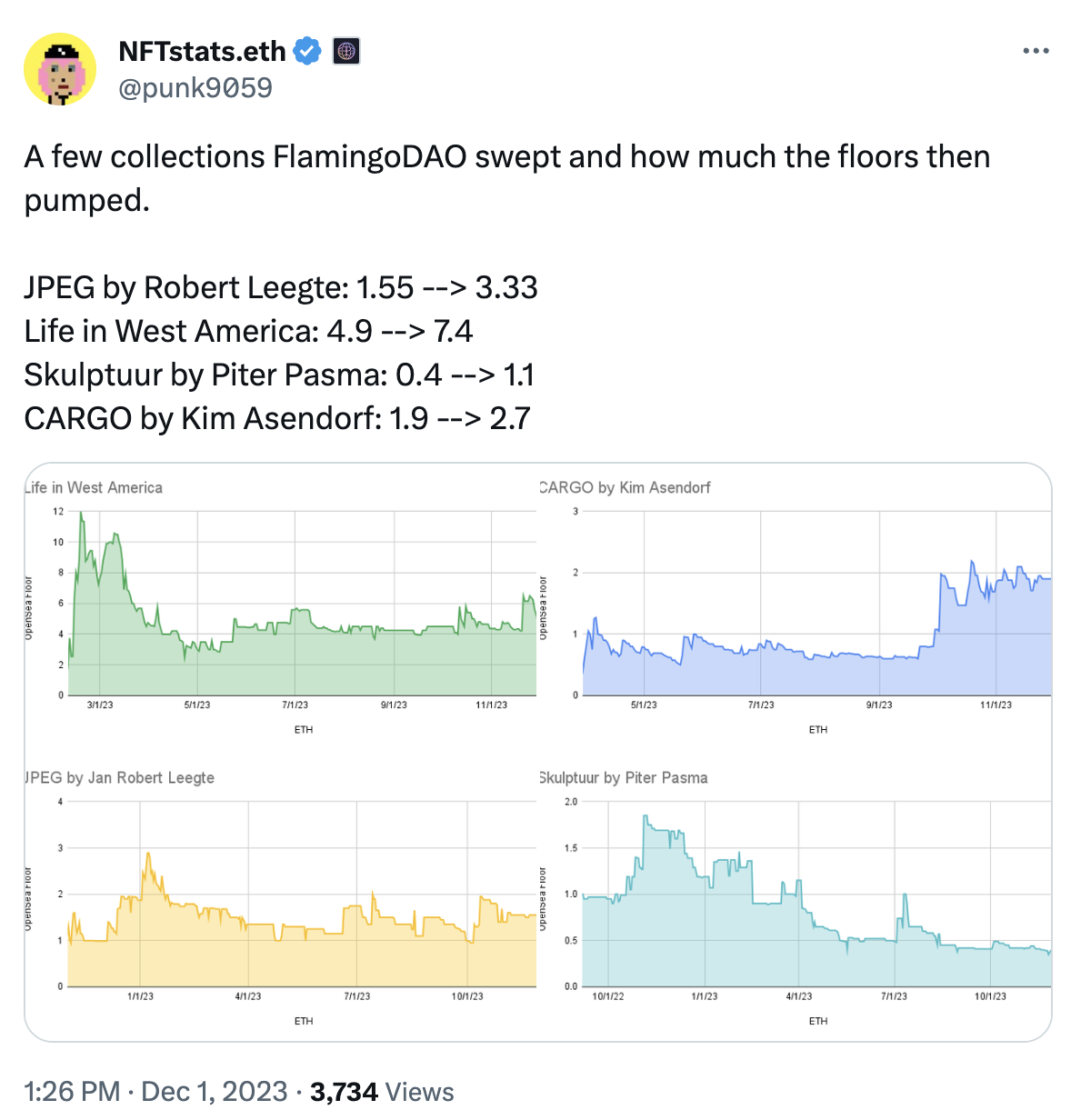Click the 3,734 Views count
Viewport: 1071px width, 1120px height.
click(382, 1091)
